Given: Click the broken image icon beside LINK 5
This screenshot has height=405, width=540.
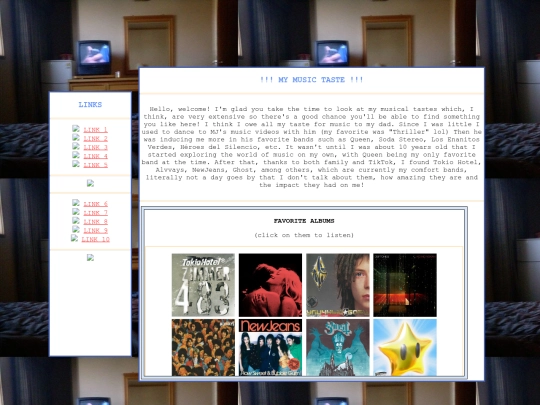Looking at the screenshot, I should tap(76, 164).
